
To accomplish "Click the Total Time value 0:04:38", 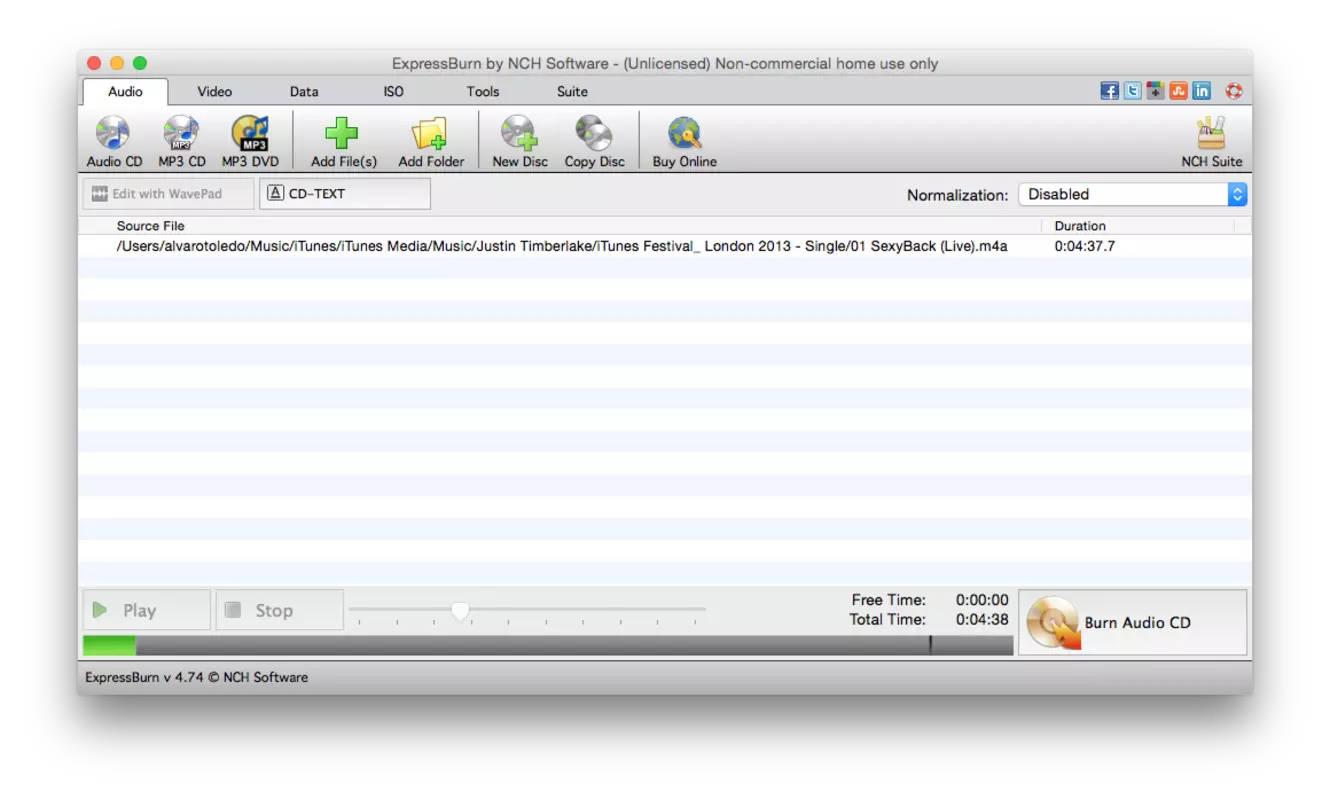I will click(982, 619).
